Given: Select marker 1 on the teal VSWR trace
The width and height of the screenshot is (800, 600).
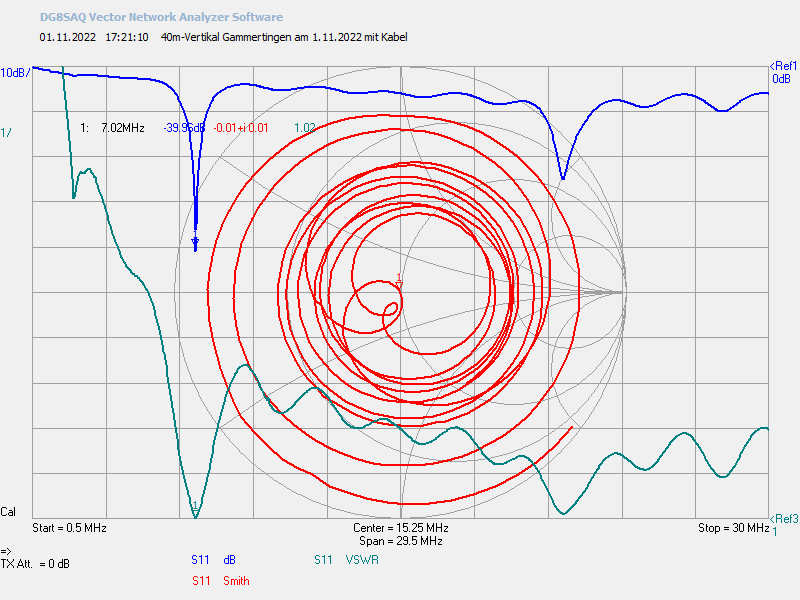Looking at the screenshot, I should click(x=195, y=506).
